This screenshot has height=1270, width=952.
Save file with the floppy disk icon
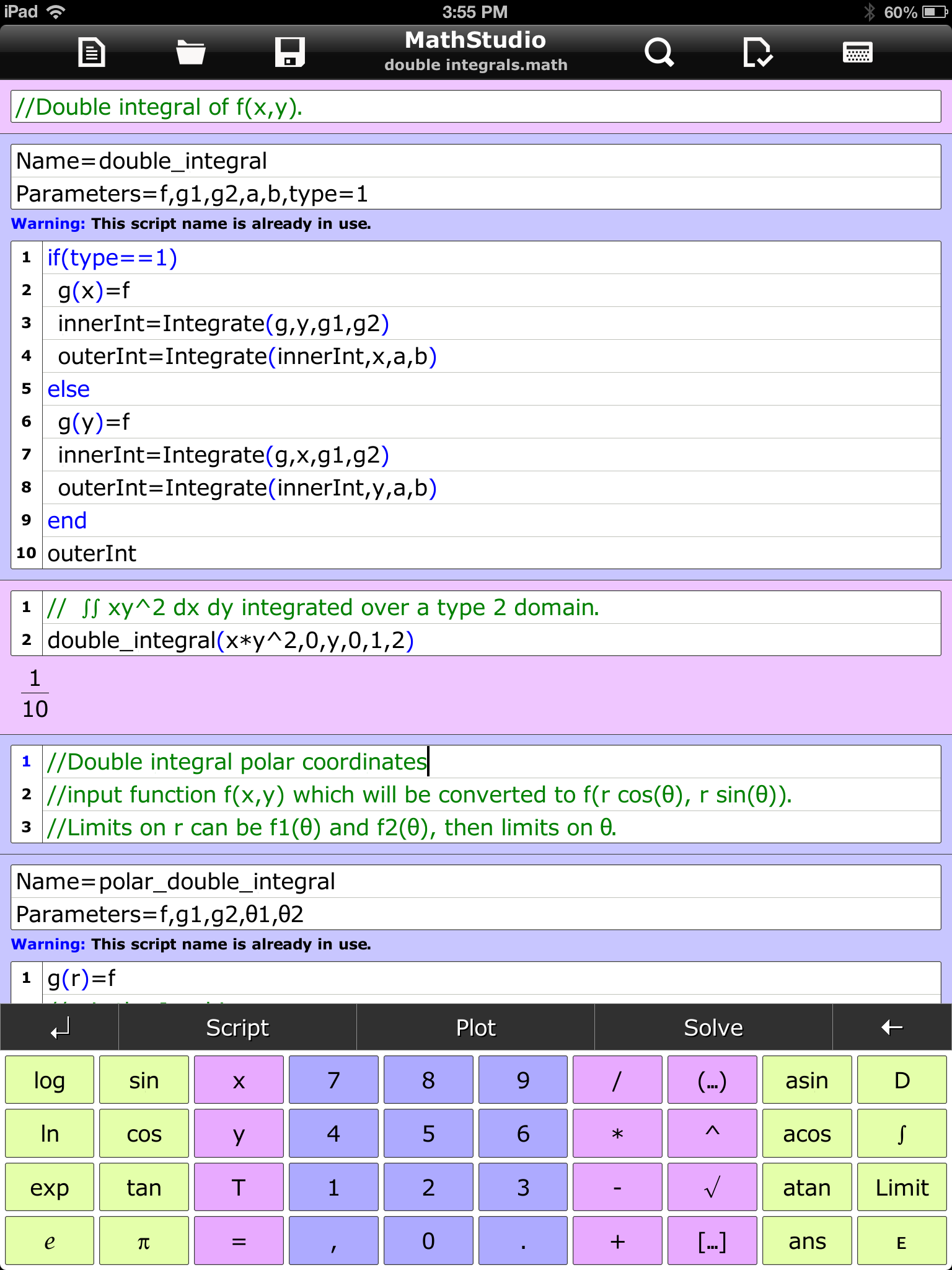pos(289,52)
